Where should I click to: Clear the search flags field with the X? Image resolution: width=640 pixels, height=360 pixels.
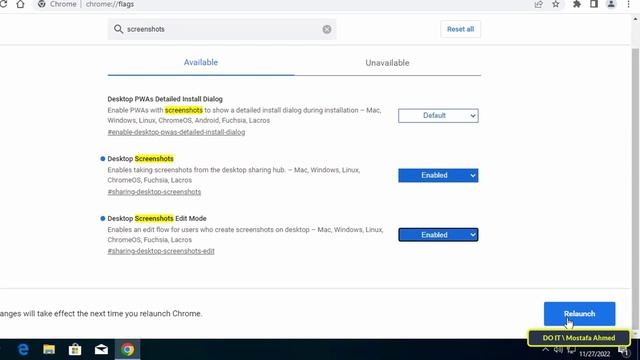[x=327, y=29]
